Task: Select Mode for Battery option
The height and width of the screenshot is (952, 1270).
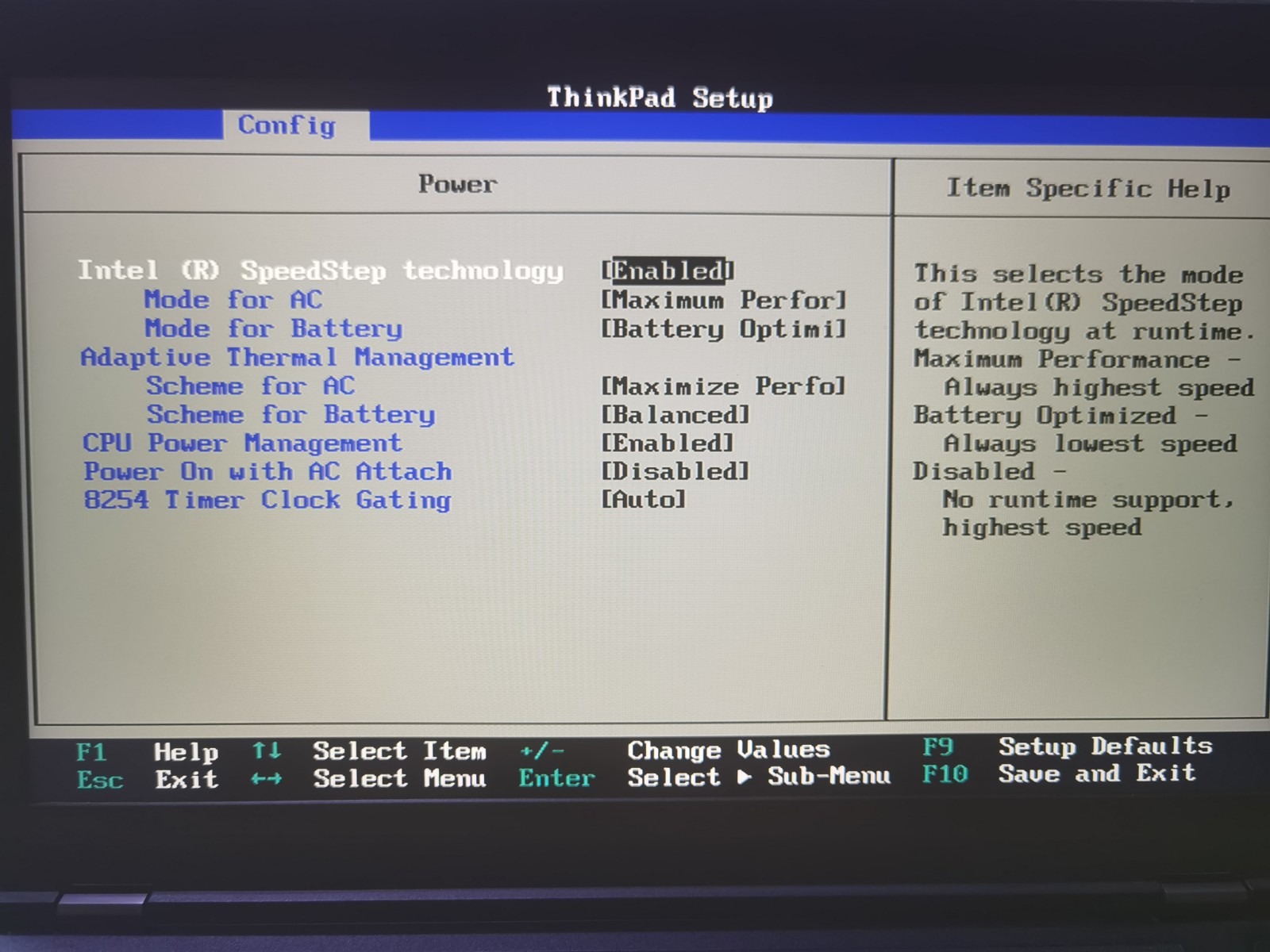Action: pyautogui.click(x=274, y=328)
